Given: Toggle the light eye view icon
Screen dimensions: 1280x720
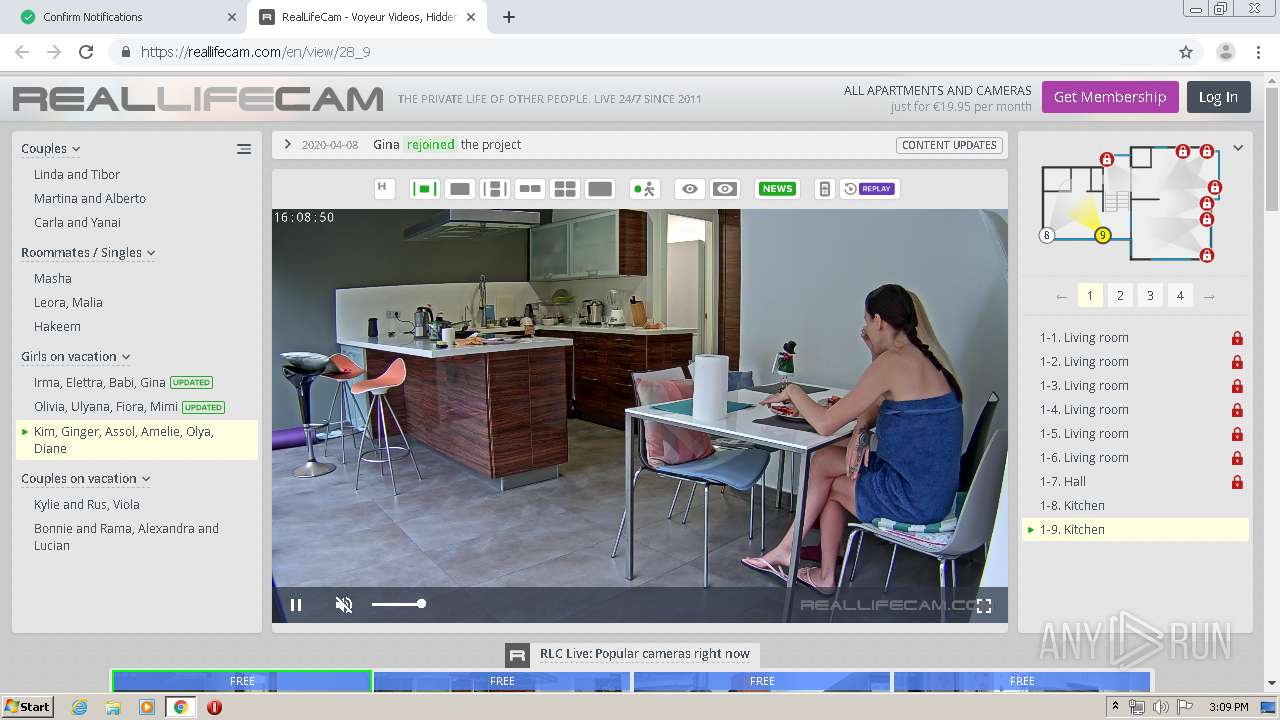Looking at the screenshot, I should (x=689, y=189).
